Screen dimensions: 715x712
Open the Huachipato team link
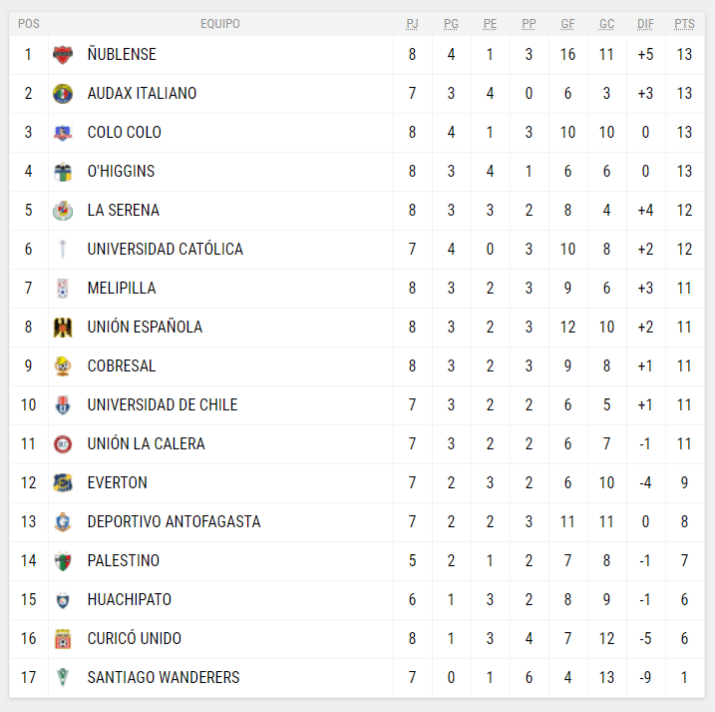129,600
